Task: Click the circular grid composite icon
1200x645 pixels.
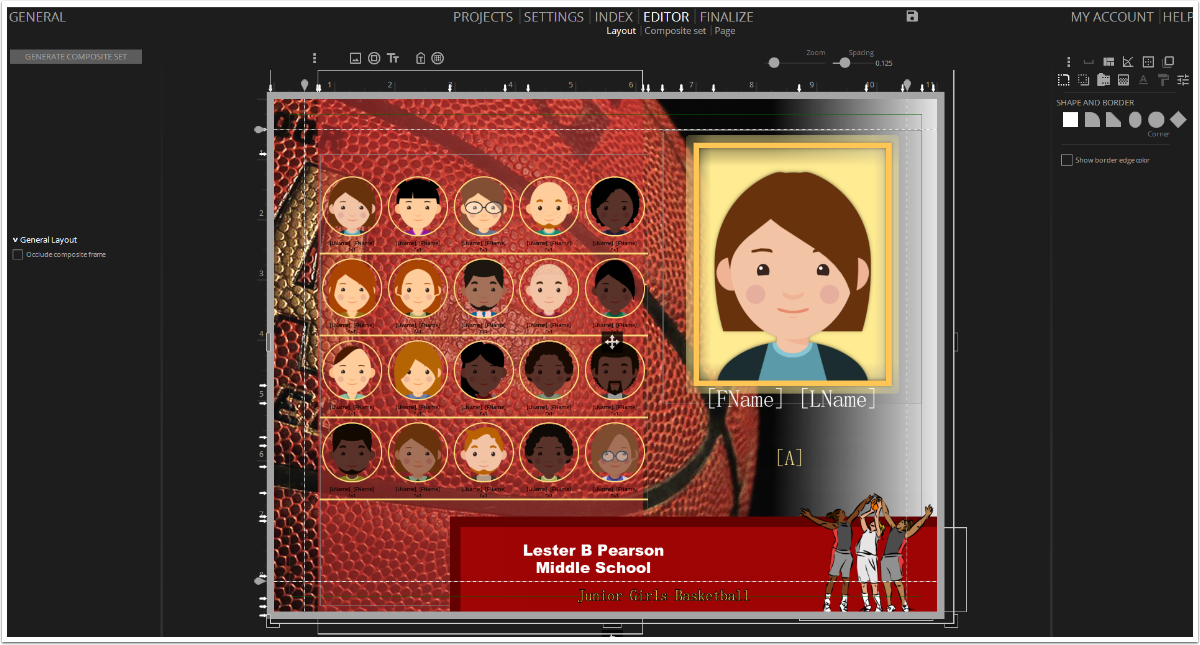Action: click(x=437, y=58)
